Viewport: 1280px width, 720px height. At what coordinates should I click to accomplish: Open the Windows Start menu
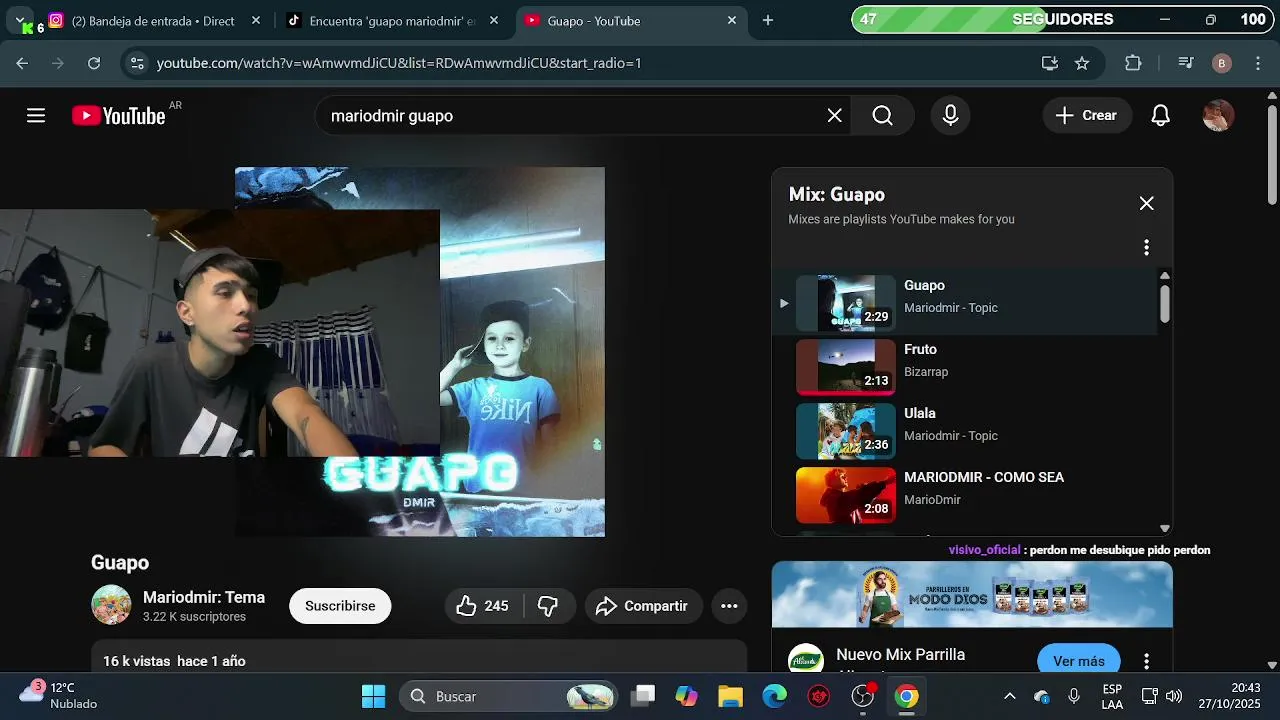tap(373, 696)
